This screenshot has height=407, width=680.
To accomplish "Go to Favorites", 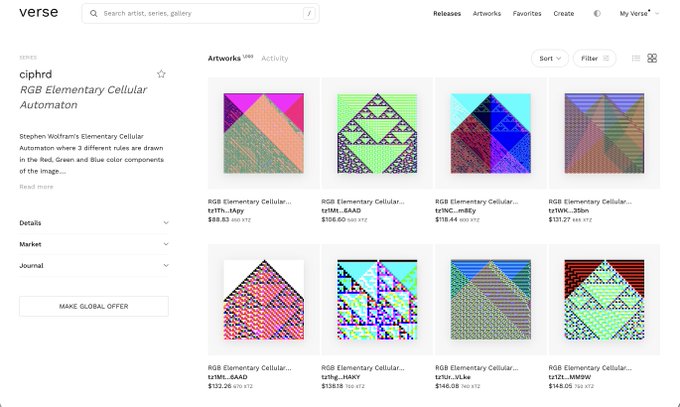I will coord(527,13).
